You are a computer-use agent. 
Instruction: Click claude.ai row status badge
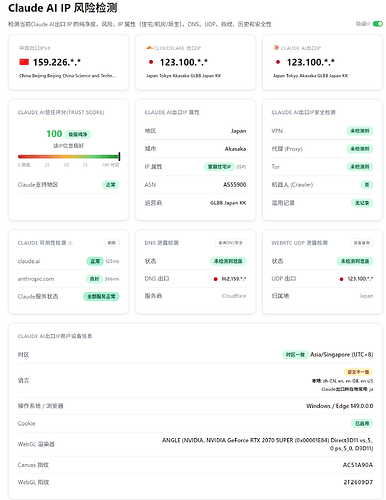(95, 261)
